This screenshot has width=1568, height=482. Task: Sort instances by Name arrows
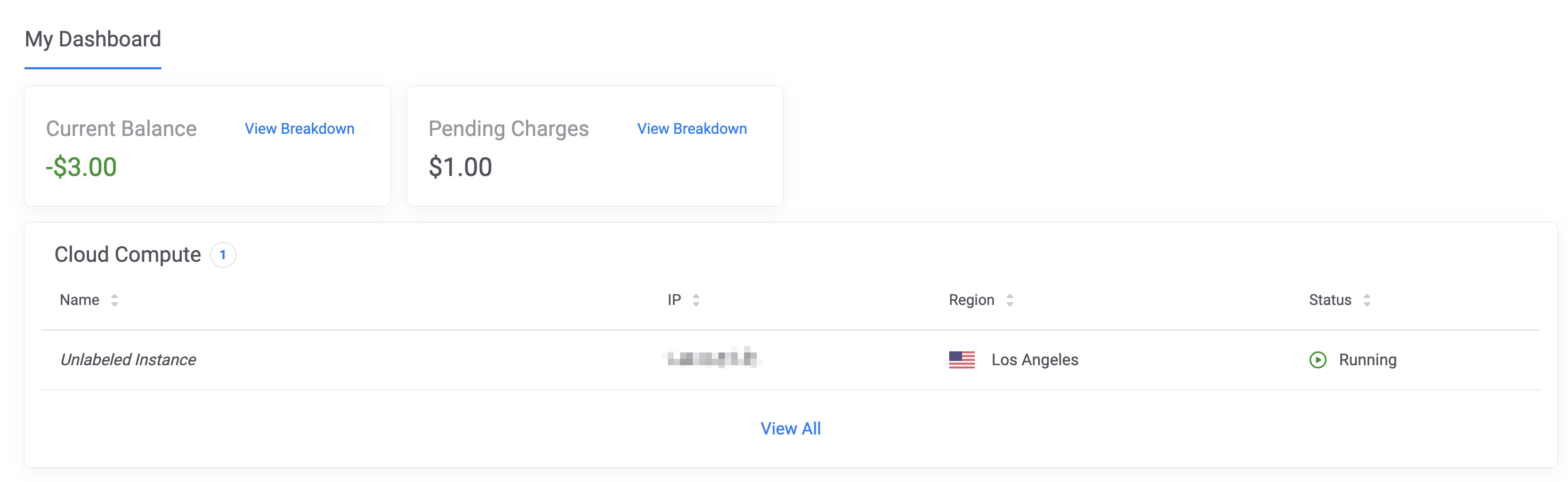click(x=115, y=300)
